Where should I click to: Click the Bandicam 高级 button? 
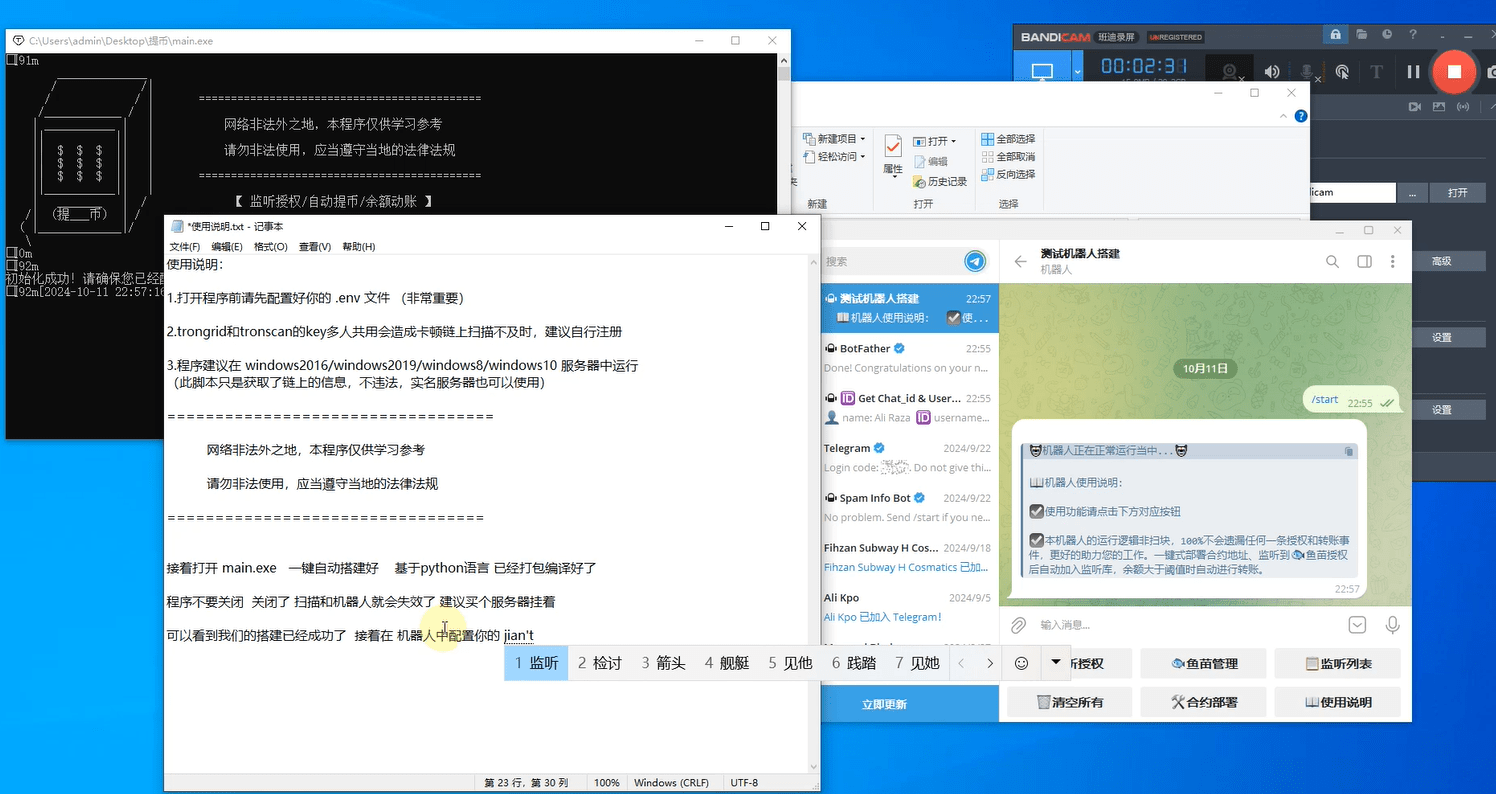pos(1441,261)
